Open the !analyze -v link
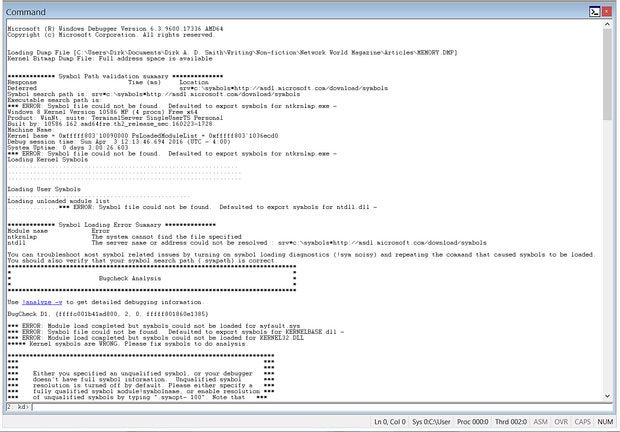The image size is (620, 432). click(x=42, y=302)
